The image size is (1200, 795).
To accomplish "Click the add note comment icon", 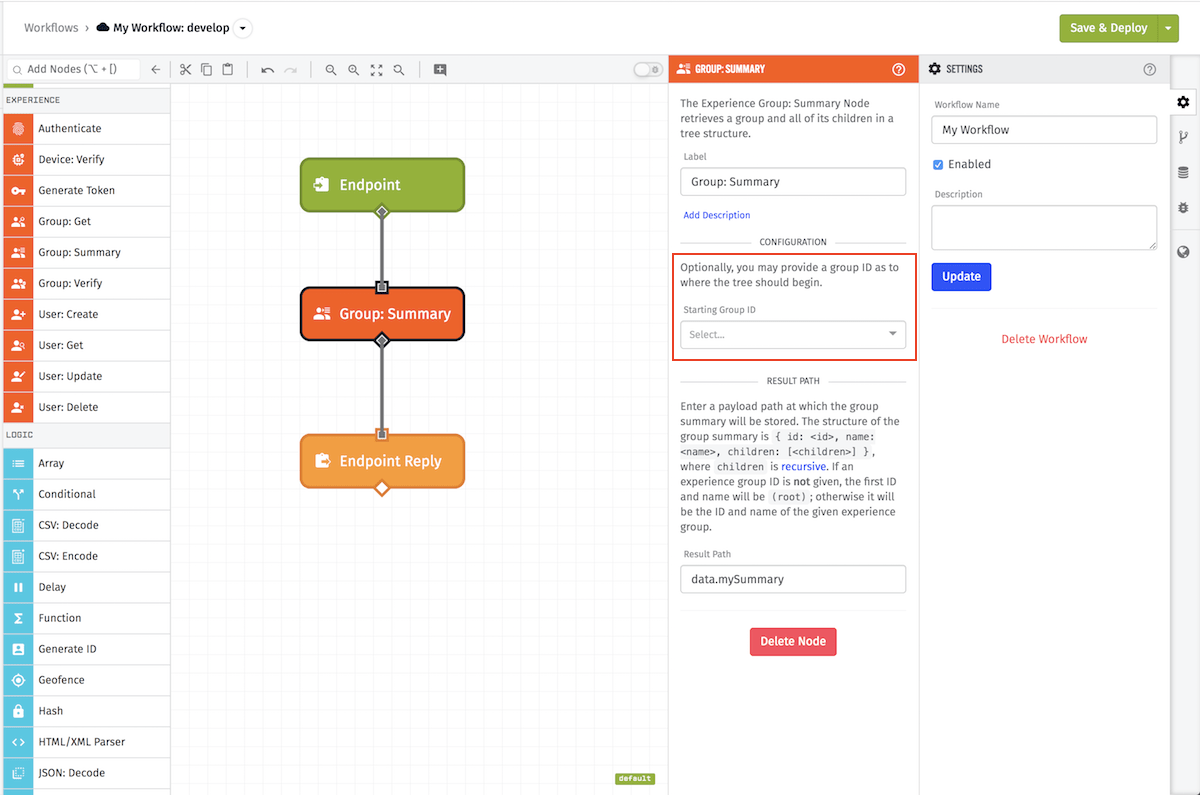I will point(440,70).
